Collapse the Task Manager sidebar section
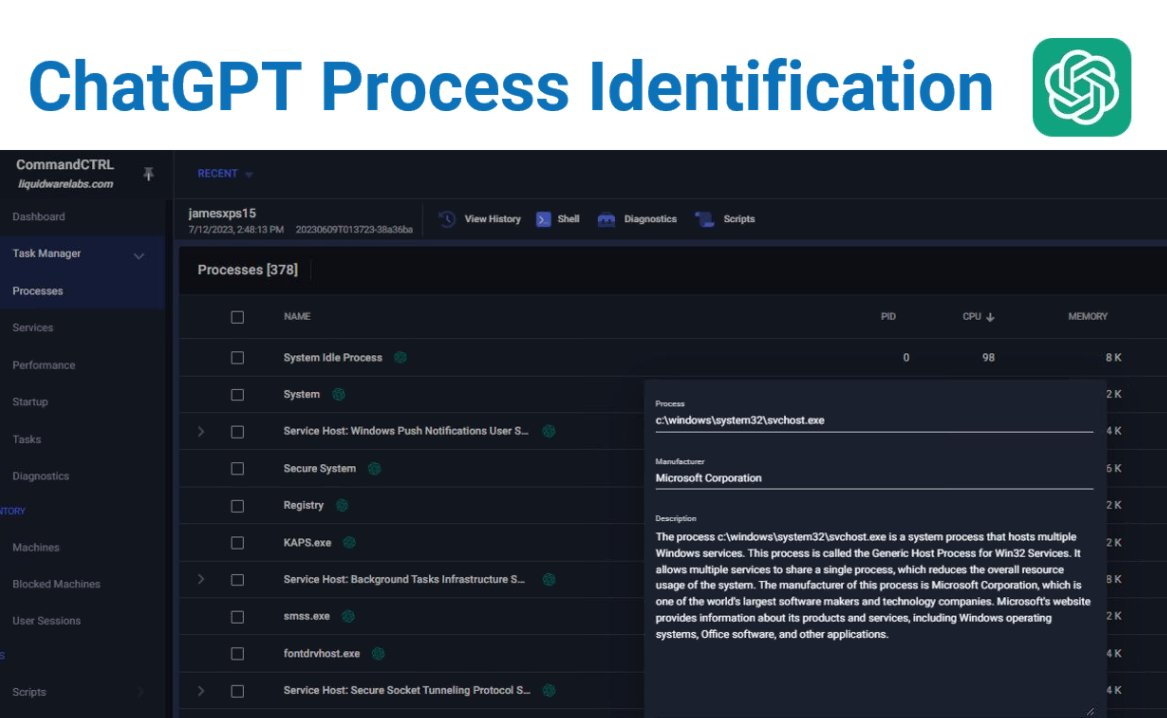Screen dimensions: 1167x718 pyautogui.click(x=138, y=255)
